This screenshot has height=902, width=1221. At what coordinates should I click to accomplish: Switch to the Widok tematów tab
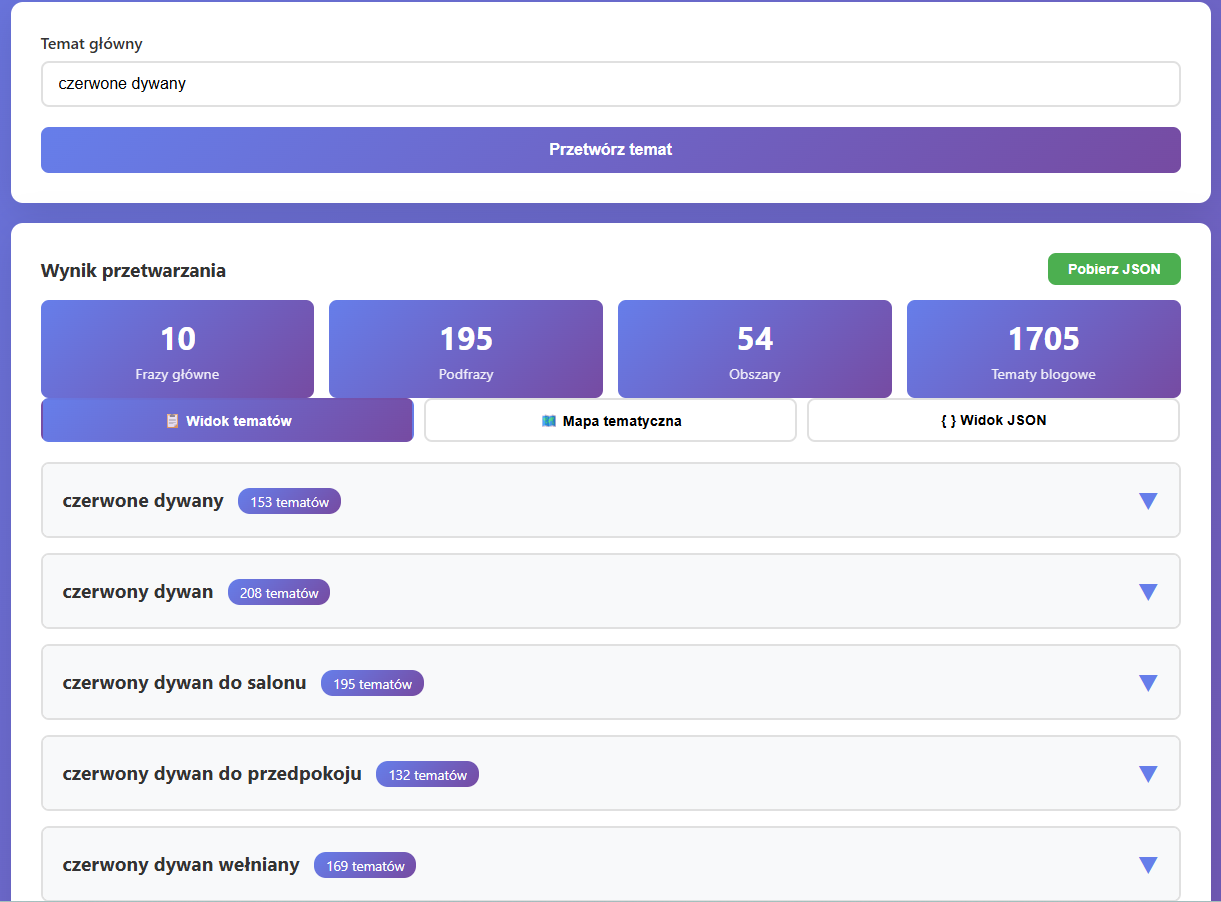tap(227, 420)
